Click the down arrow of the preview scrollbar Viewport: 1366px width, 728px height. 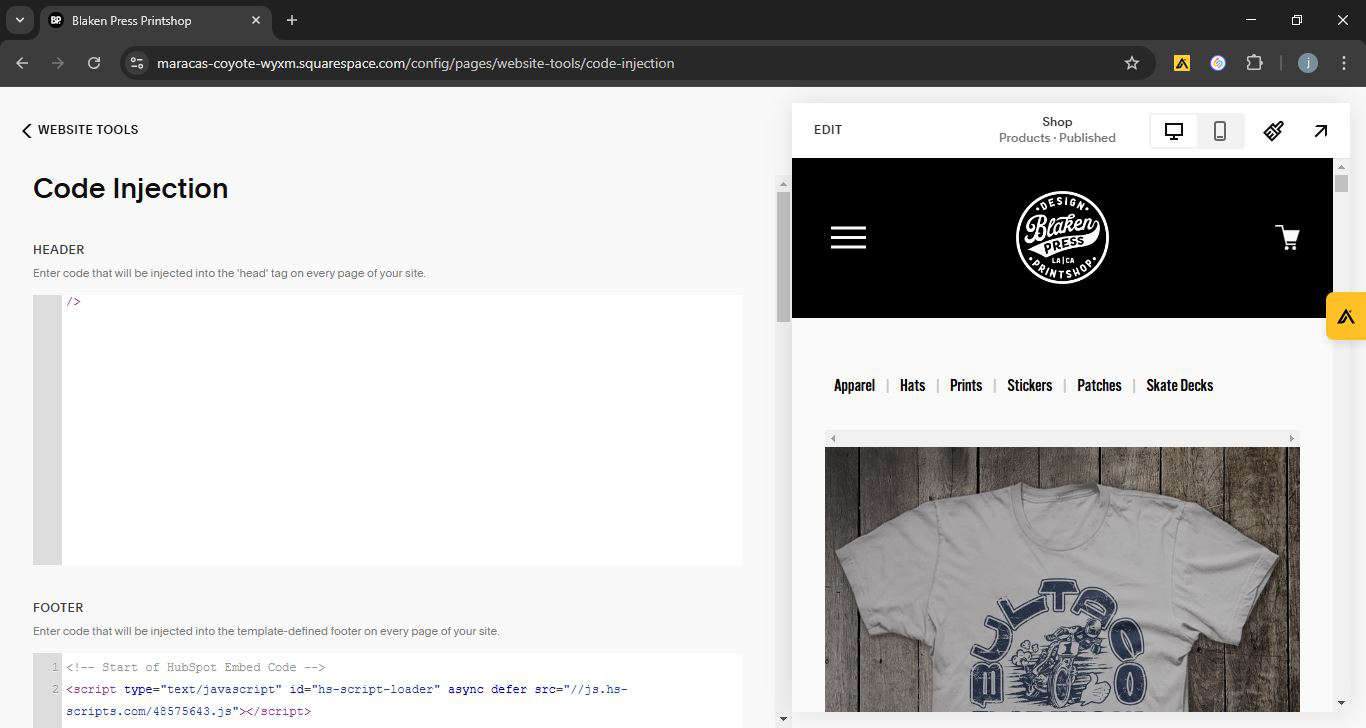[1341, 703]
